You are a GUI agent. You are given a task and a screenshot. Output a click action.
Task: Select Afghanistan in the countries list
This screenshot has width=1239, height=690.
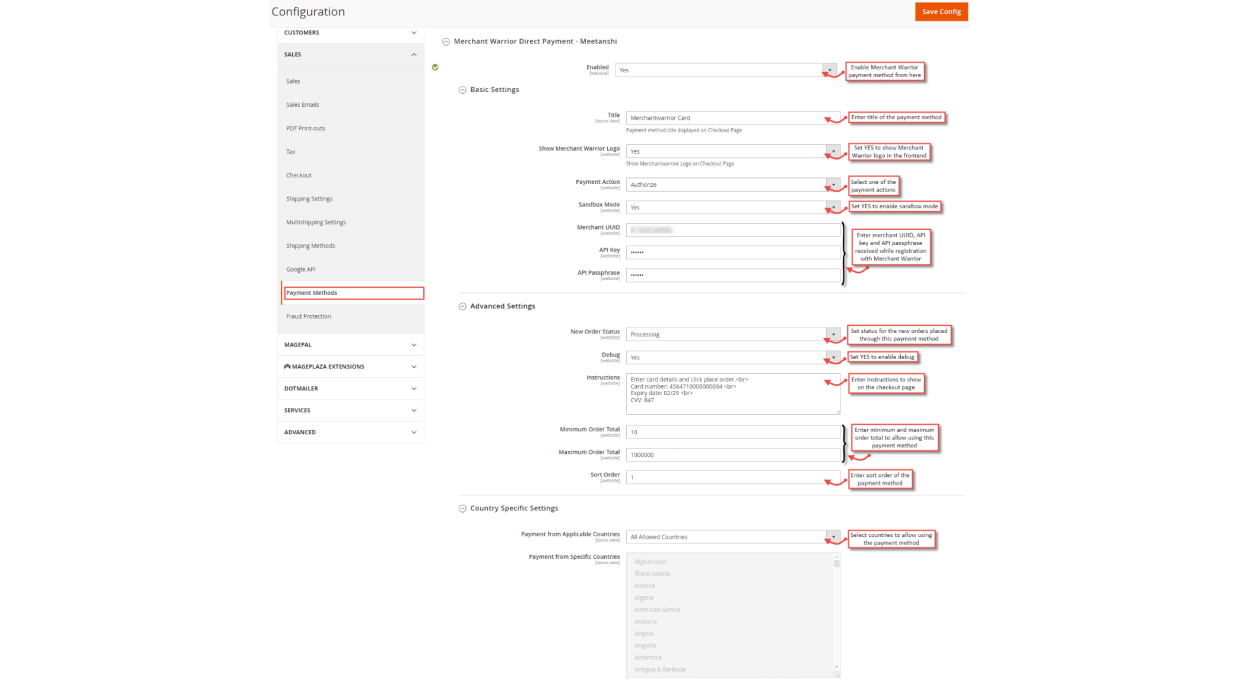[x=651, y=562]
